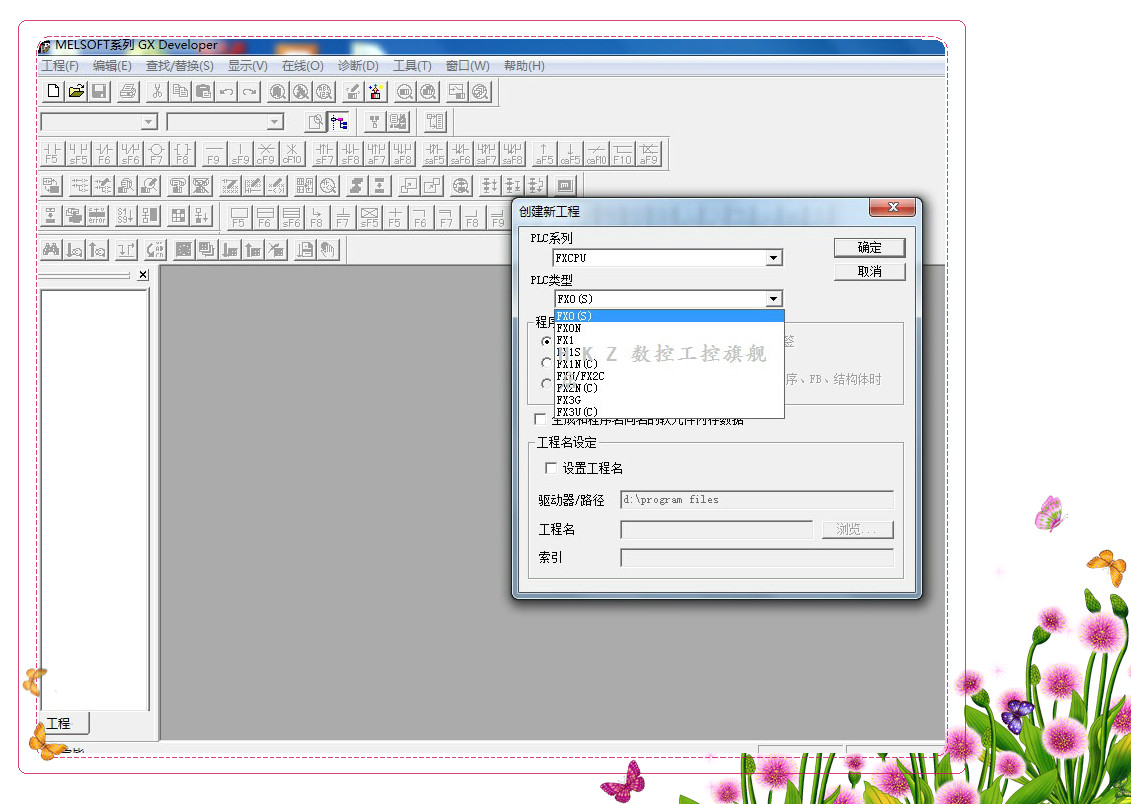Click the binoculars find icon

51,250
